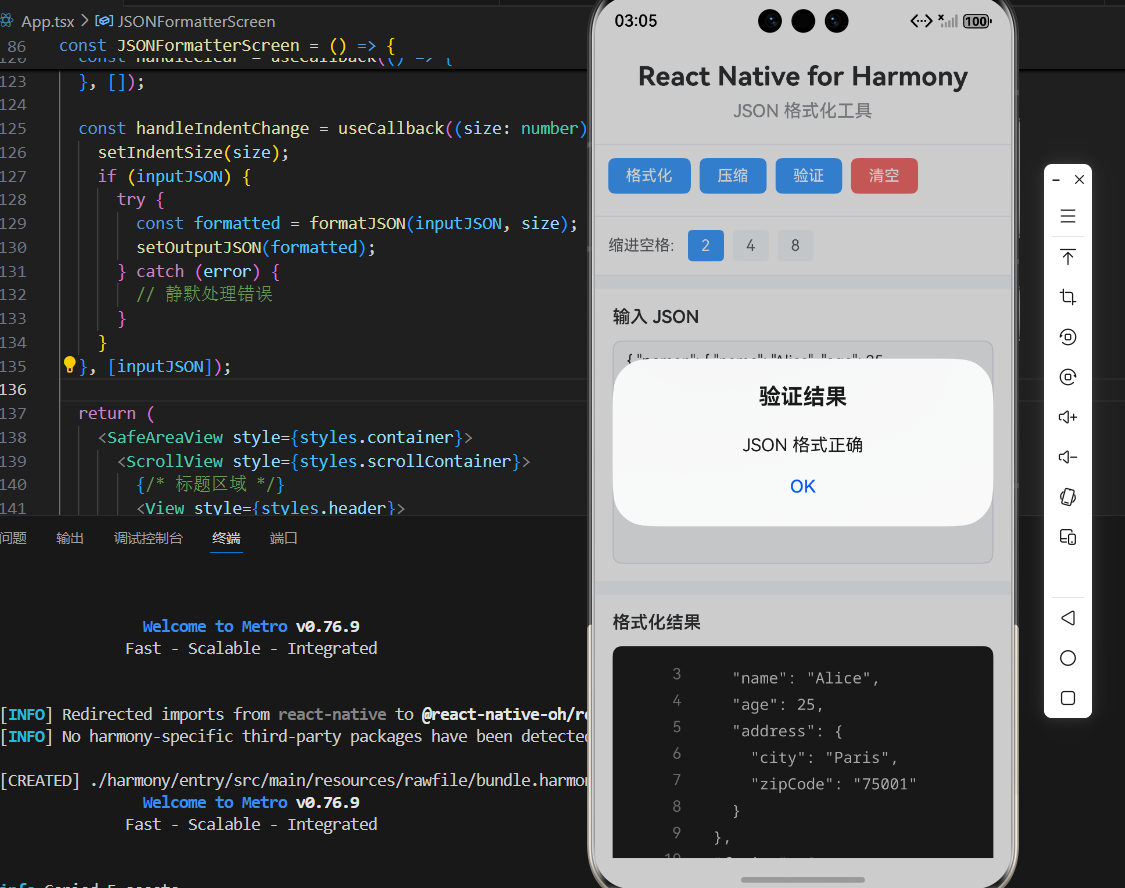Click the 格式化结果 output code area
Viewport: 1125px width, 888px height.
coord(802,752)
